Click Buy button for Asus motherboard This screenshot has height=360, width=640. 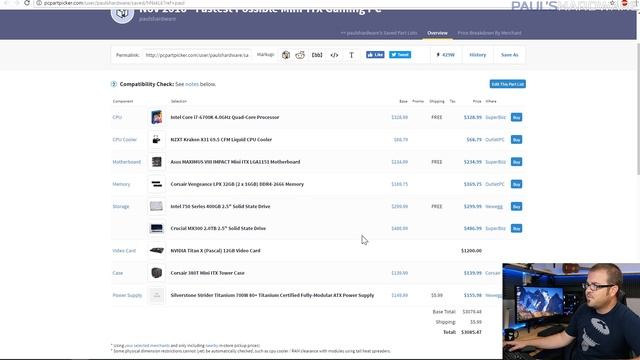pyautogui.click(x=516, y=162)
